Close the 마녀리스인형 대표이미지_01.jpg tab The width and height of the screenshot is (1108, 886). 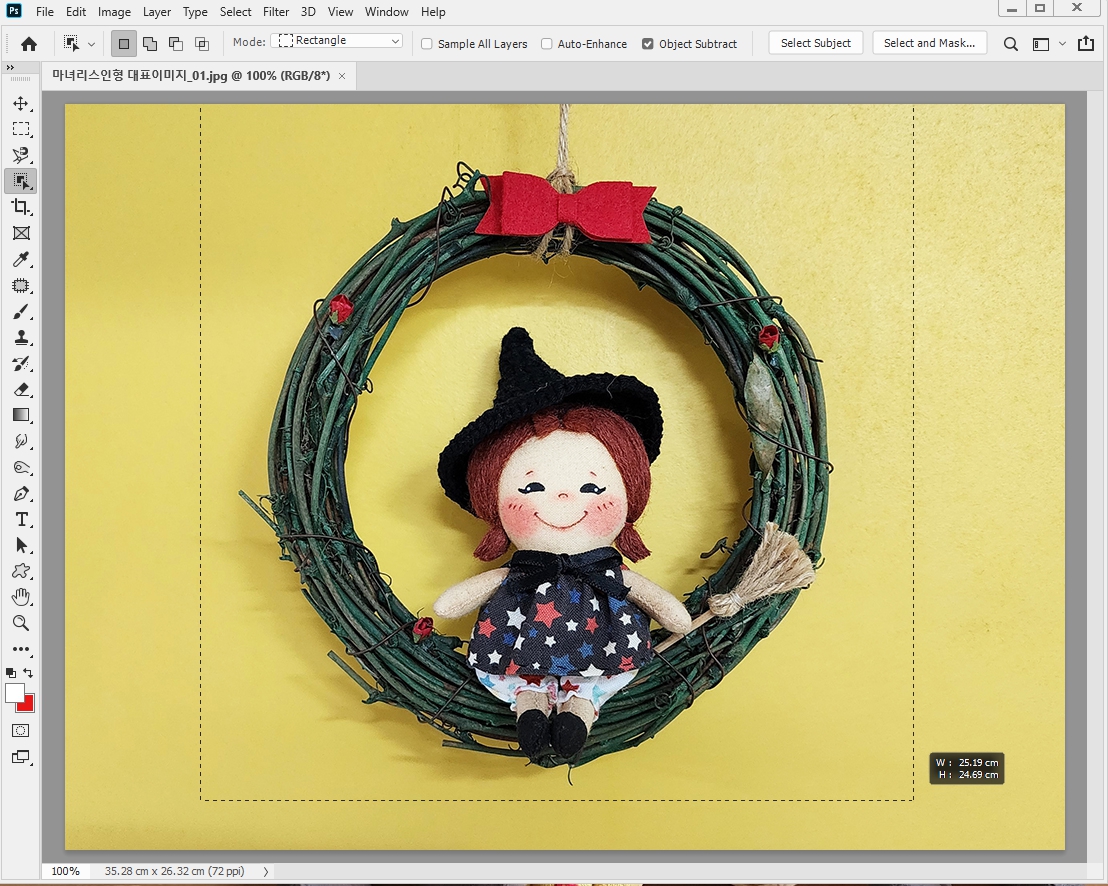coord(342,76)
